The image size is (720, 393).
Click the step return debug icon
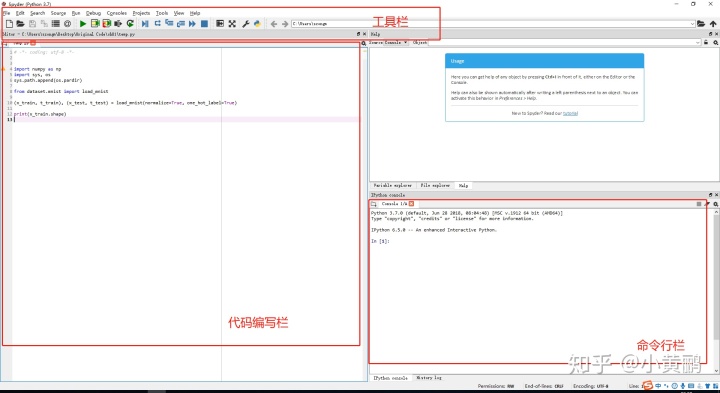181,23
